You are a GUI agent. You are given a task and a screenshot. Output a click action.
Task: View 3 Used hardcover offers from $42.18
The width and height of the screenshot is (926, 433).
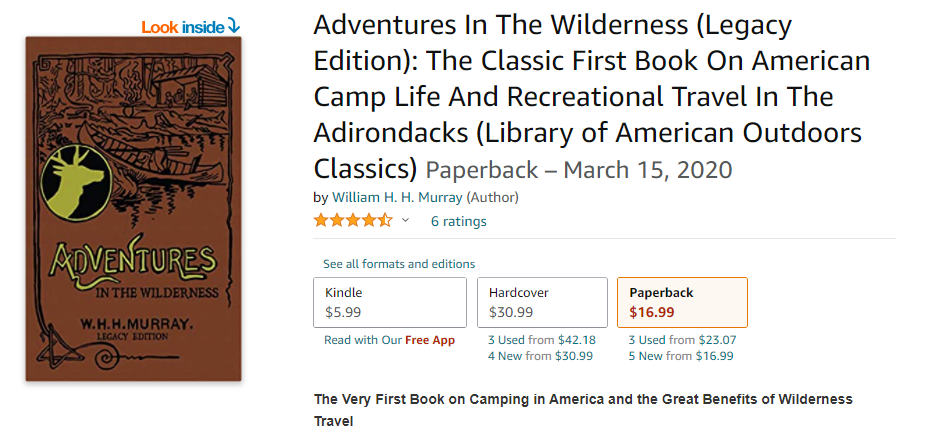(541, 340)
